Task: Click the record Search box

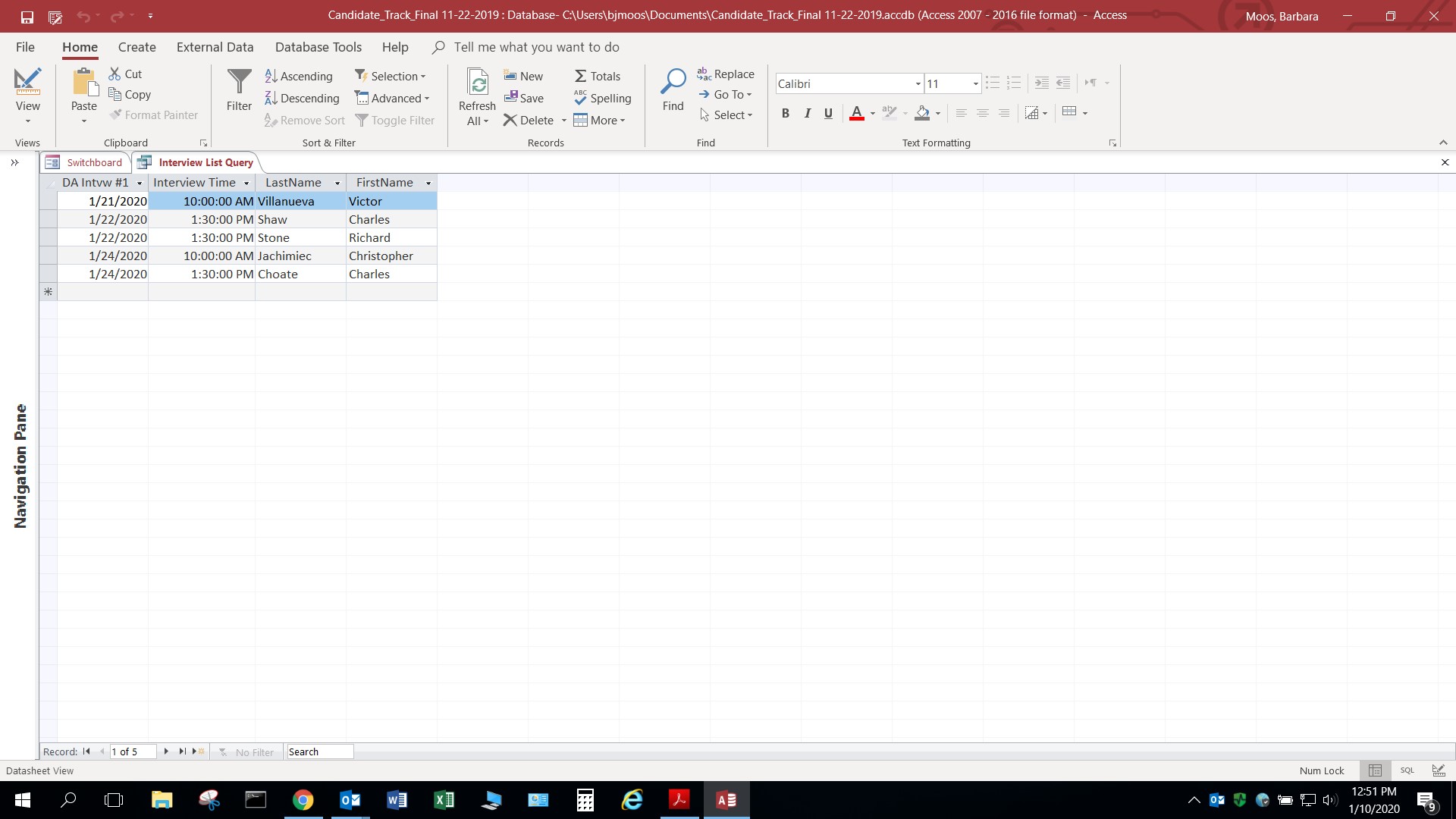Action: [x=319, y=752]
